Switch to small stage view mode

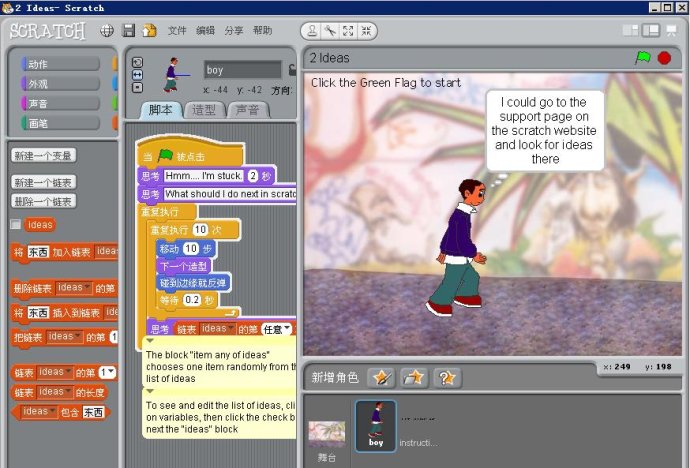click(x=631, y=30)
